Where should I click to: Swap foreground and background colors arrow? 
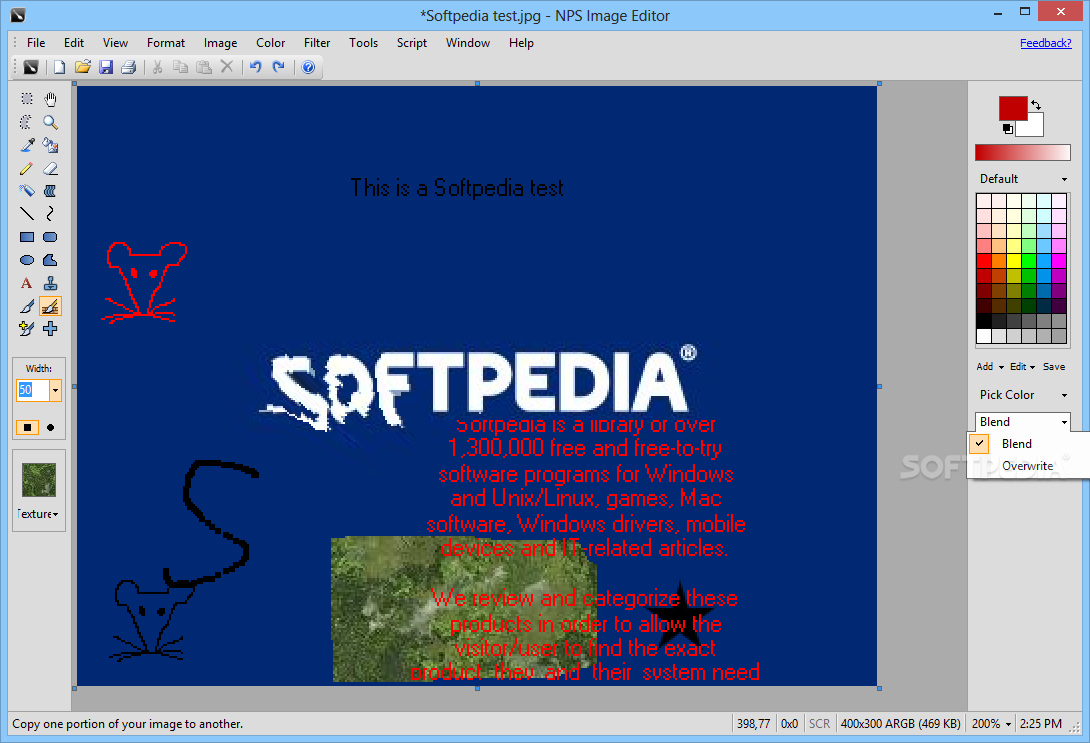point(1036,105)
